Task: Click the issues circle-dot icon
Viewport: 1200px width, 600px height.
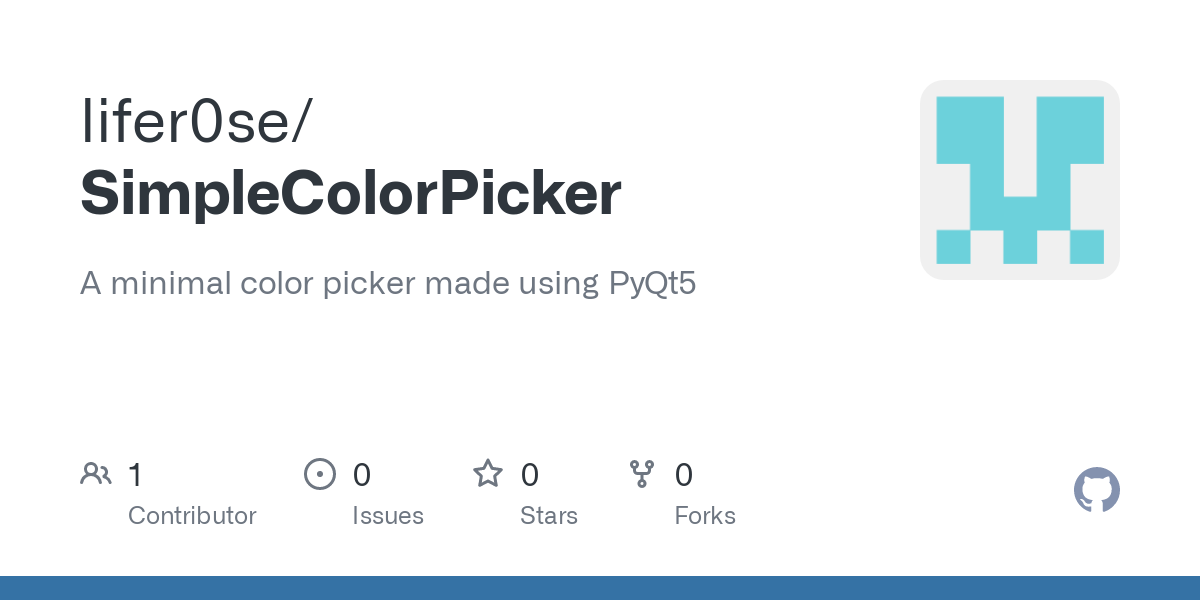Action: click(319, 474)
